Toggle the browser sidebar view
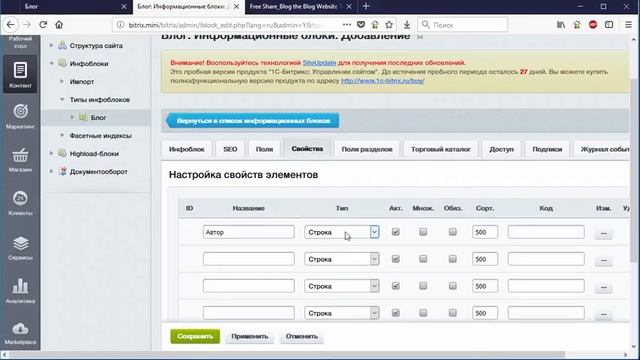Viewport: 640px width, 360px height. (x=609, y=25)
